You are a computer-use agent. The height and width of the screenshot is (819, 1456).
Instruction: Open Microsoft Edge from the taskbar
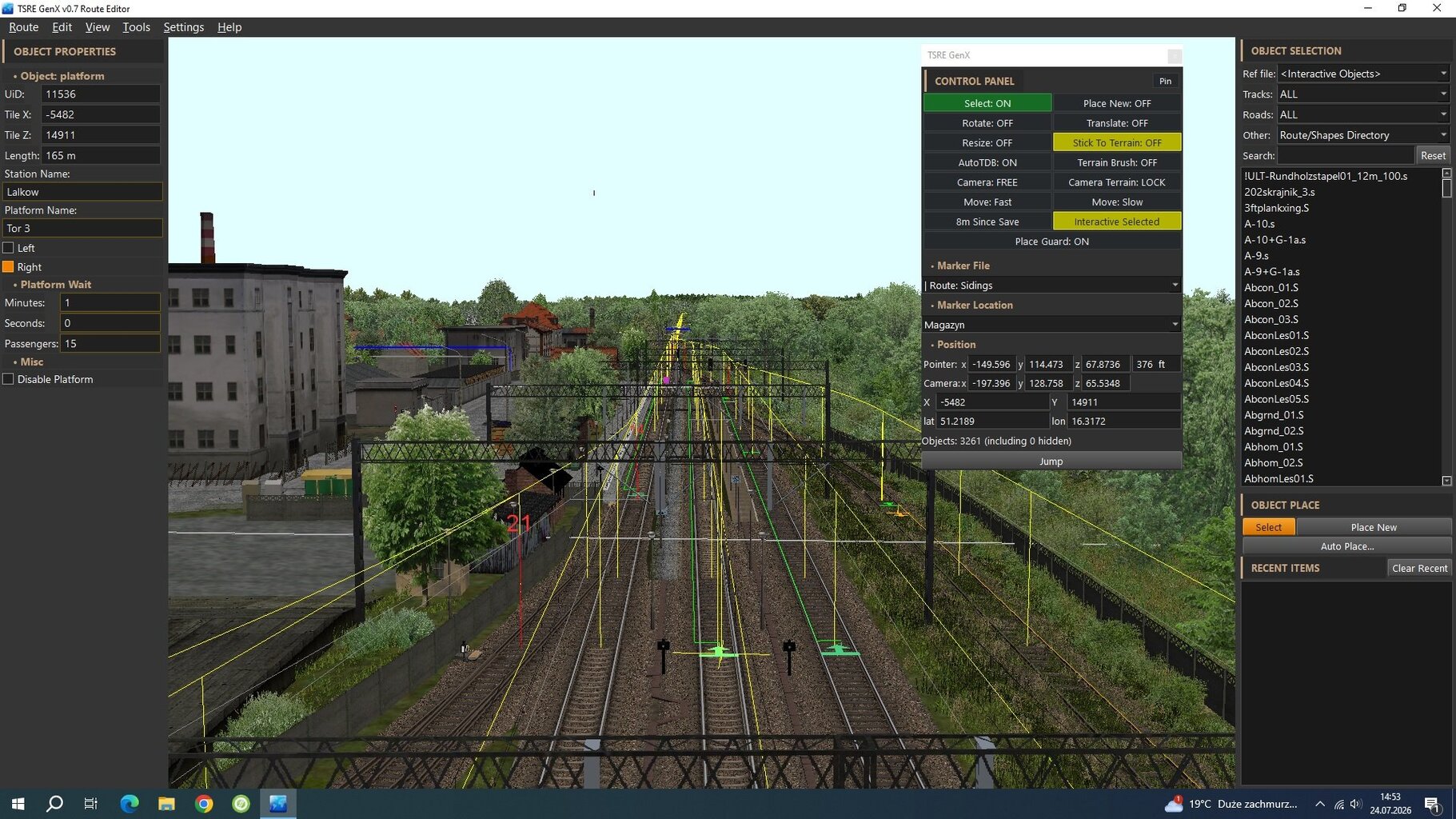coord(129,804)
